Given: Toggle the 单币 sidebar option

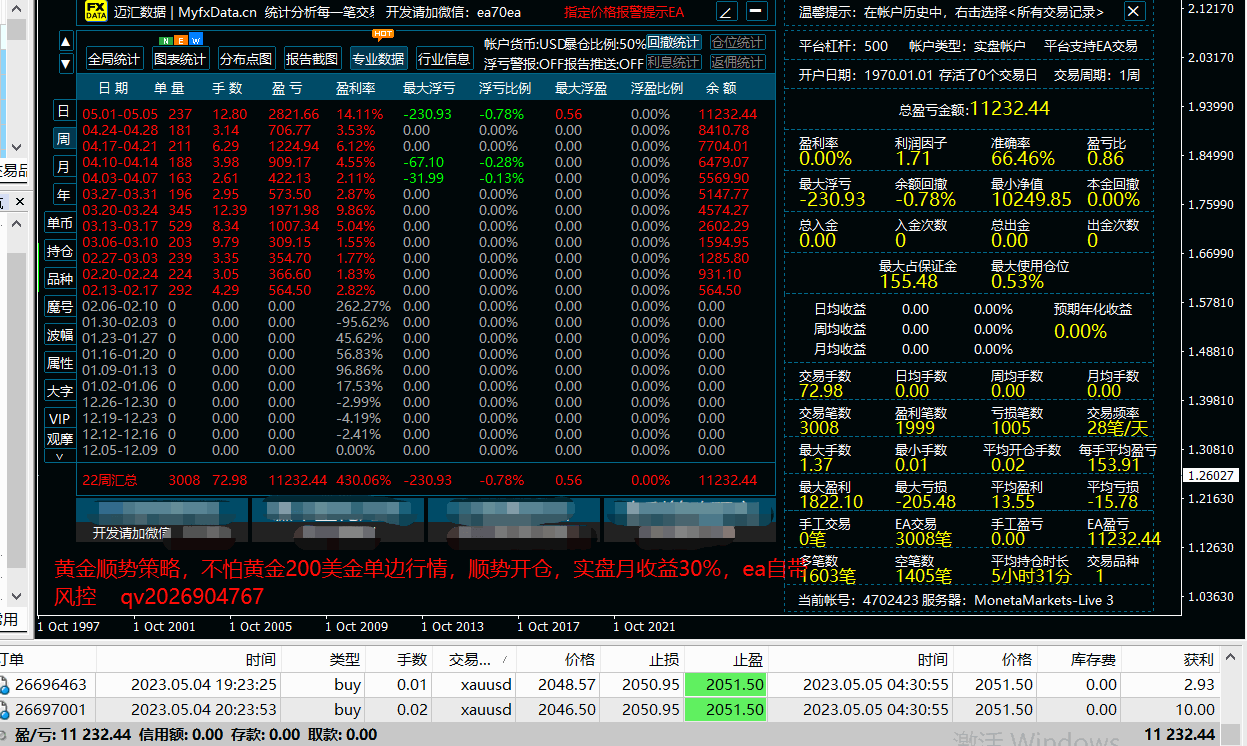Looking at the screenshot, I should 60,223.
